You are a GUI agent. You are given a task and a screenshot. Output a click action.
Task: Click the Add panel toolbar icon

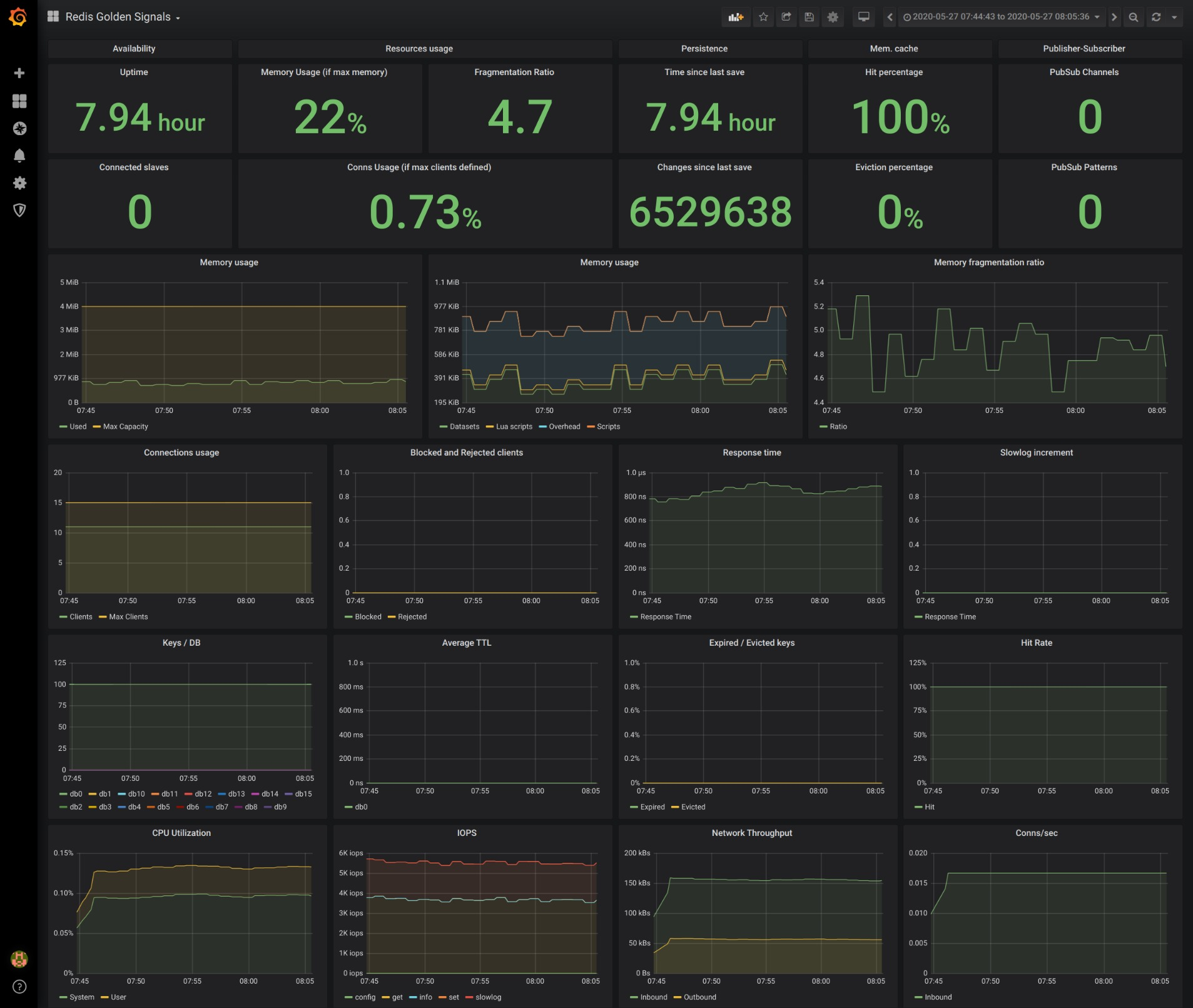tap(736, 17)
